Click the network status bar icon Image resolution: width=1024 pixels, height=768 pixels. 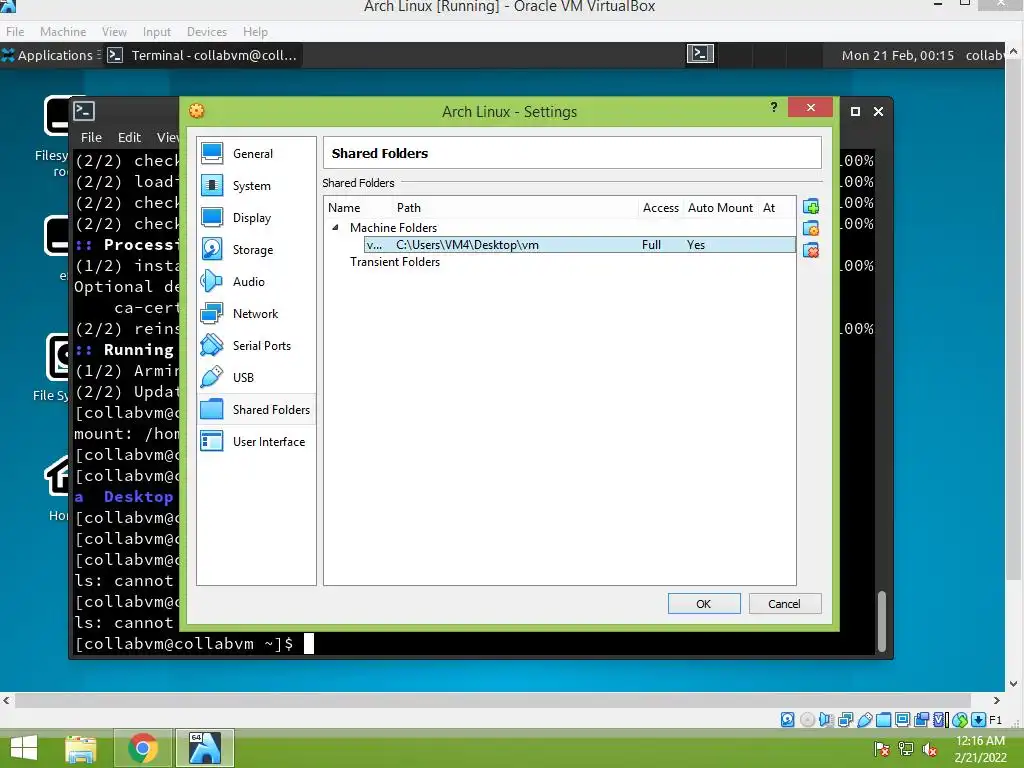(845, 720)
